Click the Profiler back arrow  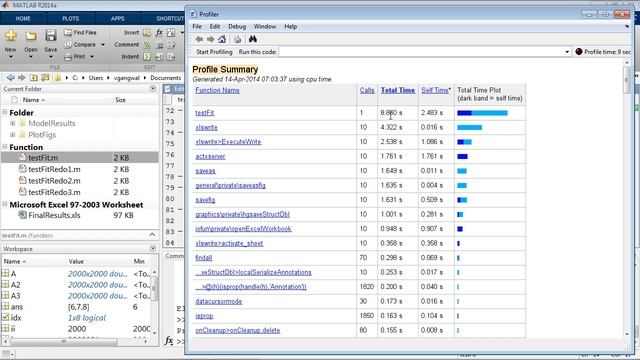[199, 39]
